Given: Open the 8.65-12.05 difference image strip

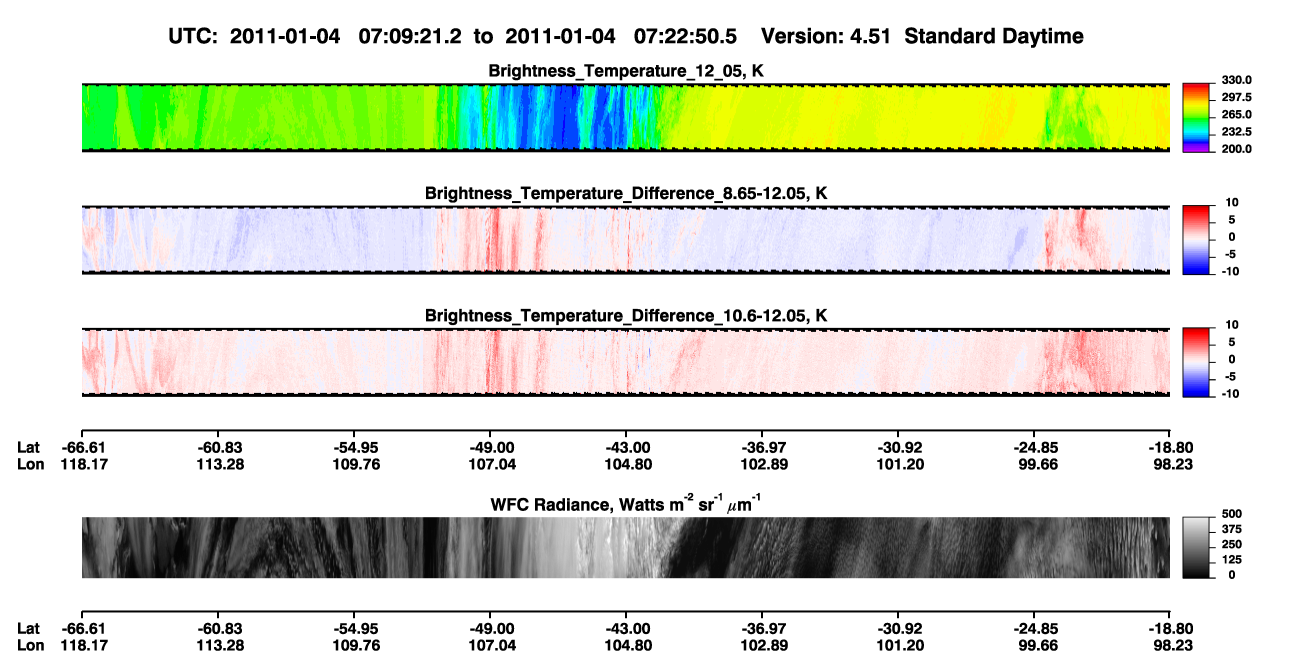Looking at the screenshot, I should (626, 240).
